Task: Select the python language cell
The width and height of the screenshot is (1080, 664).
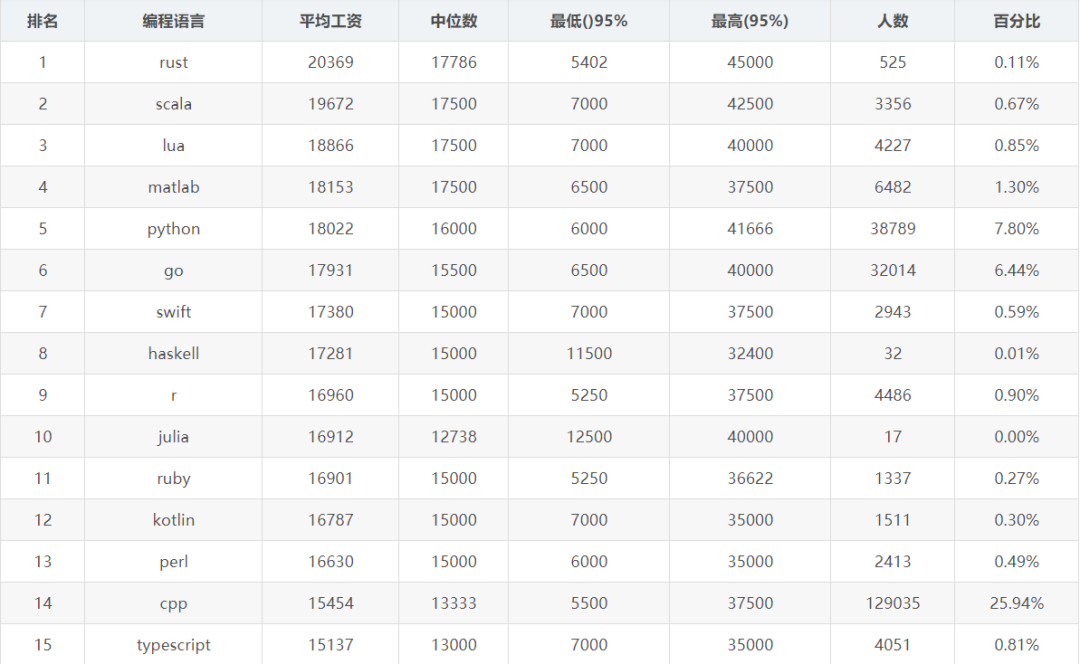Action: [174, 229]
